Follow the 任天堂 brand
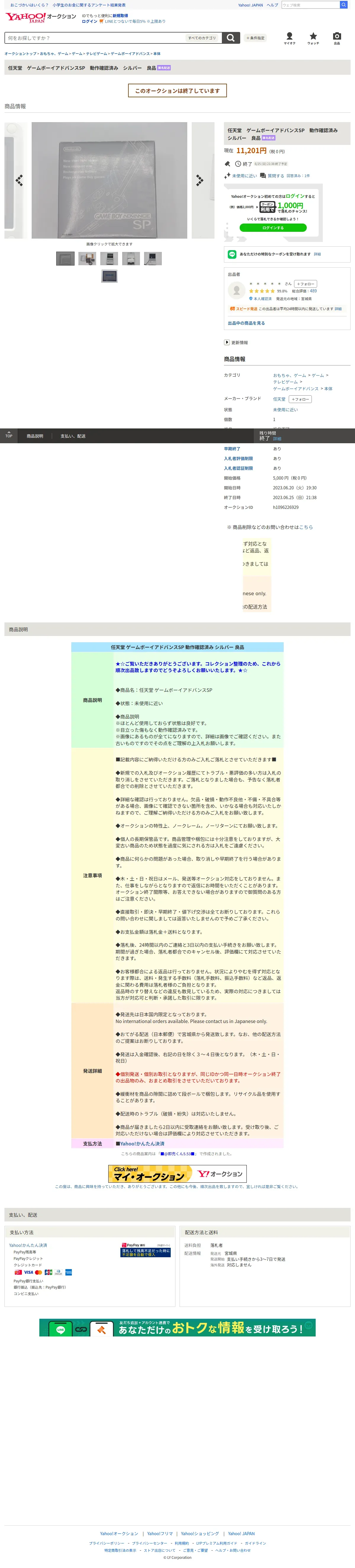 point(300,399)
